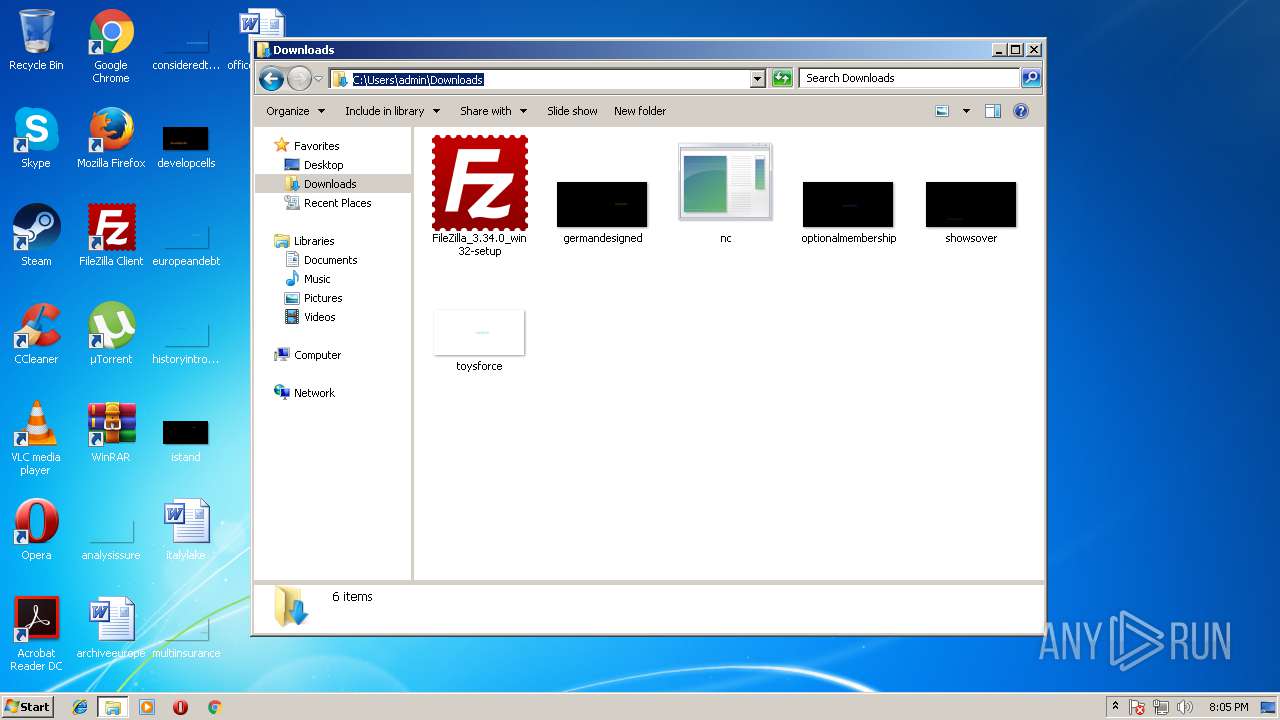Select the italylake Word document
Viewport: 1280px width, 720px height.
(186, 530)
